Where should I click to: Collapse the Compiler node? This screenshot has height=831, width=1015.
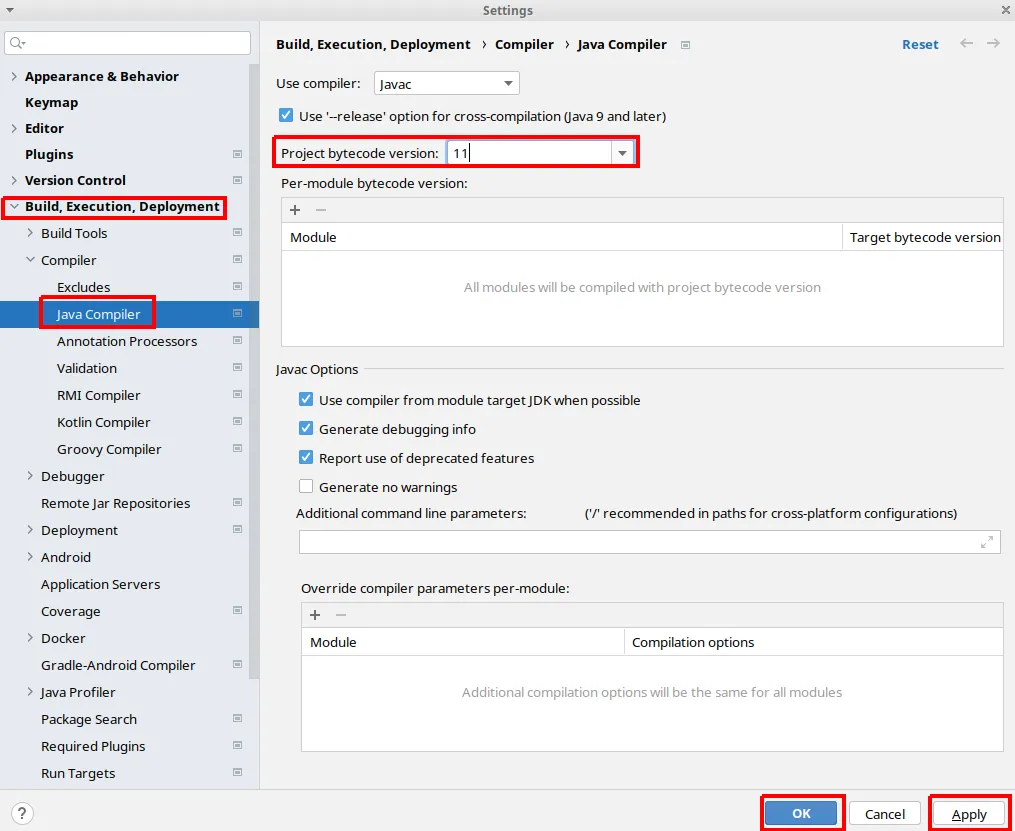(30, 260)
